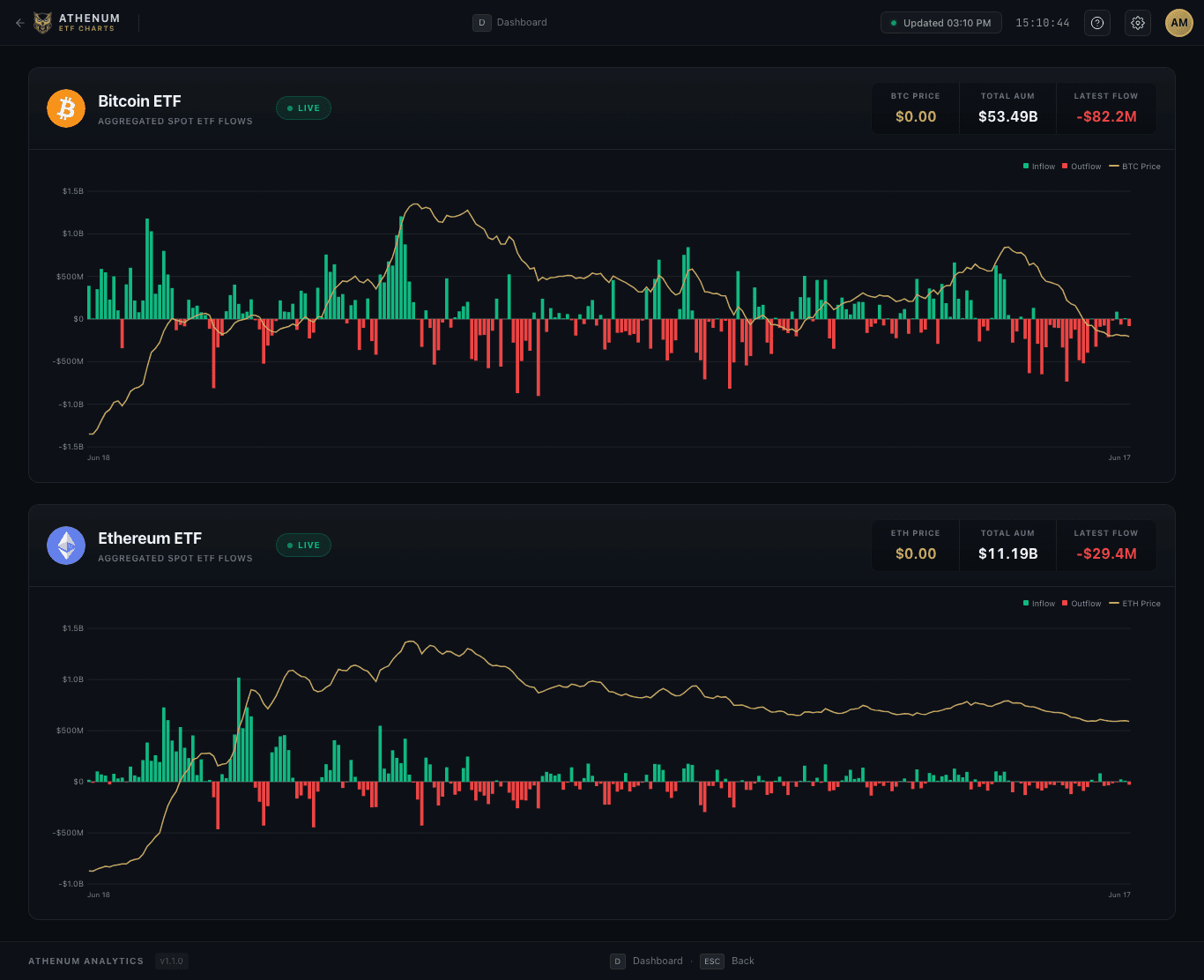The width and height of the screenshot is (1204, 980).
Task: Click the BTC Price $0.00 stat
Action: pyautogui.click(x=916, y=108)
